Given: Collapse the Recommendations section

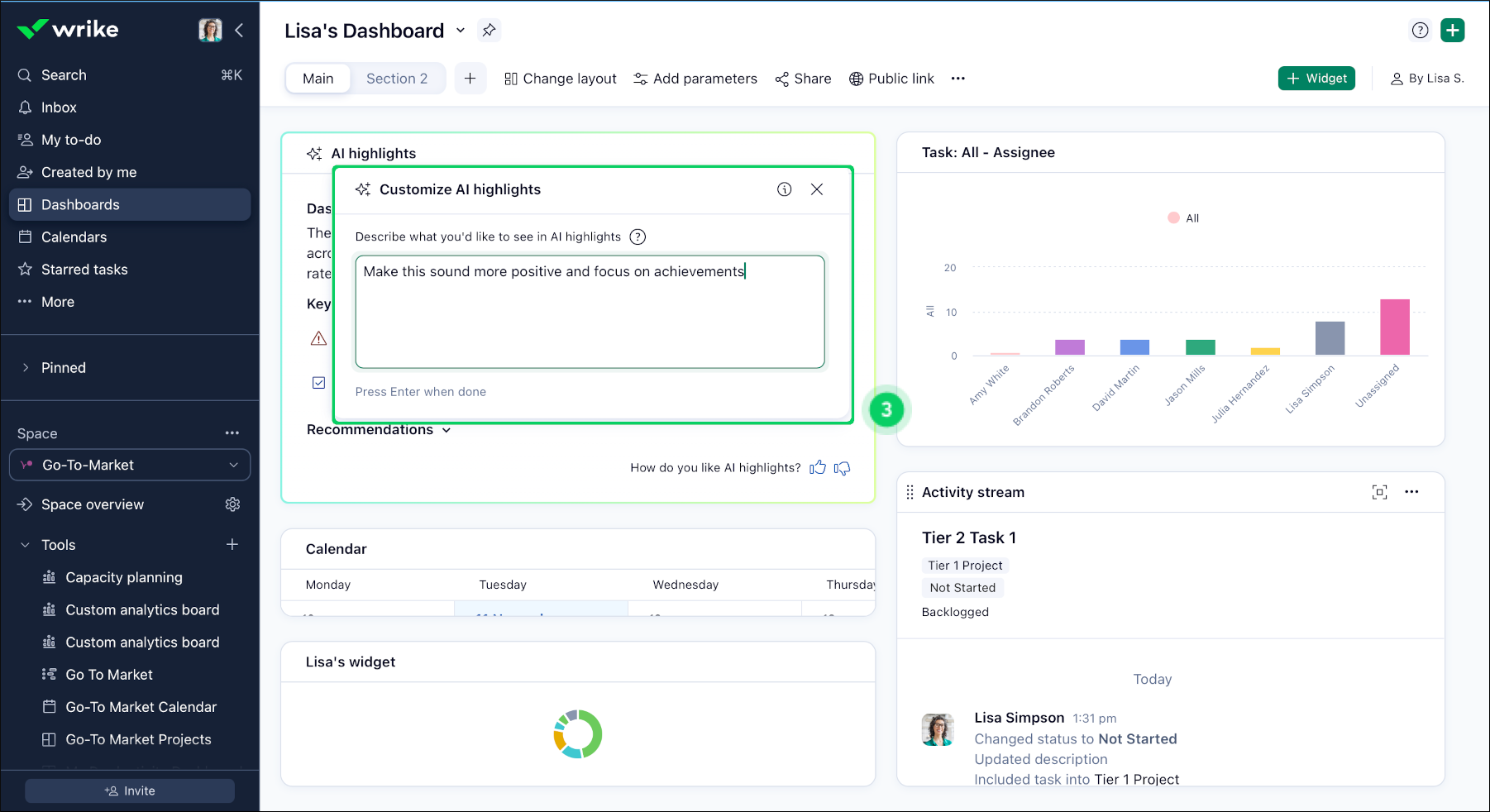Looking at the screenshot, I should click(447, 430).
